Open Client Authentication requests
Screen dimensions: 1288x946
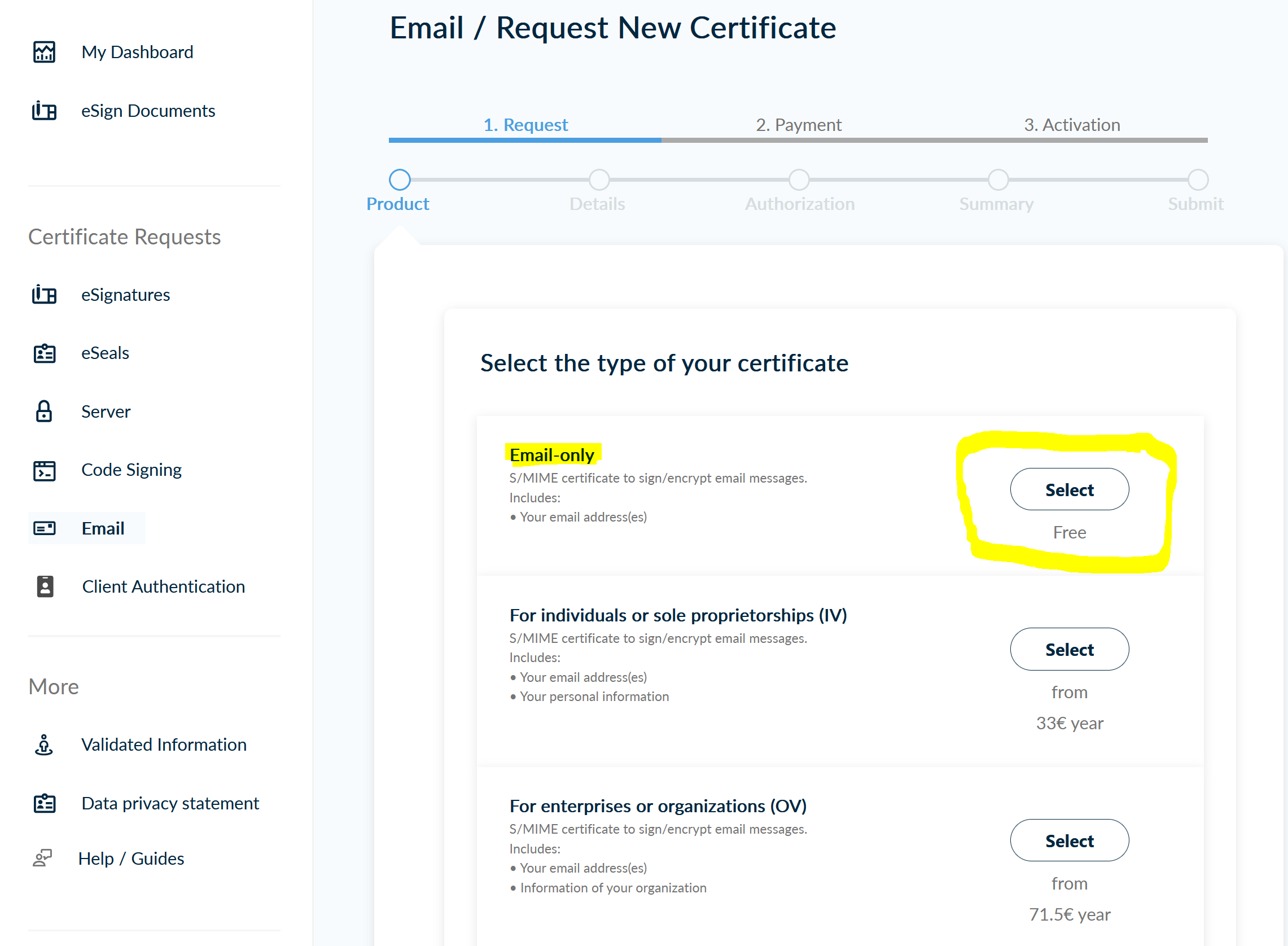(x=164, y=586)
